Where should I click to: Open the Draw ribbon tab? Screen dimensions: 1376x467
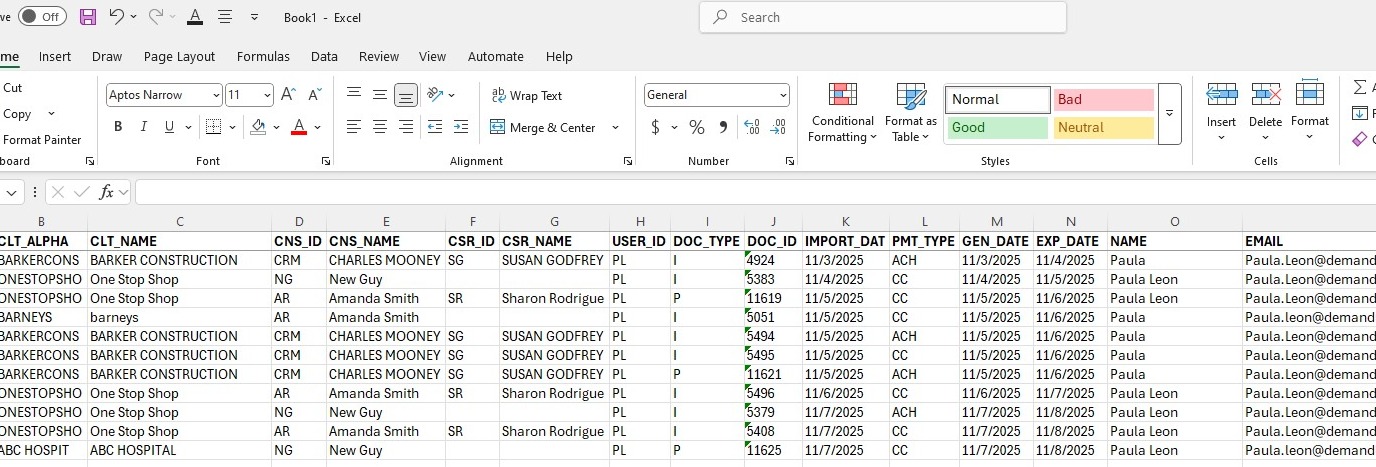tap(107, 56)
